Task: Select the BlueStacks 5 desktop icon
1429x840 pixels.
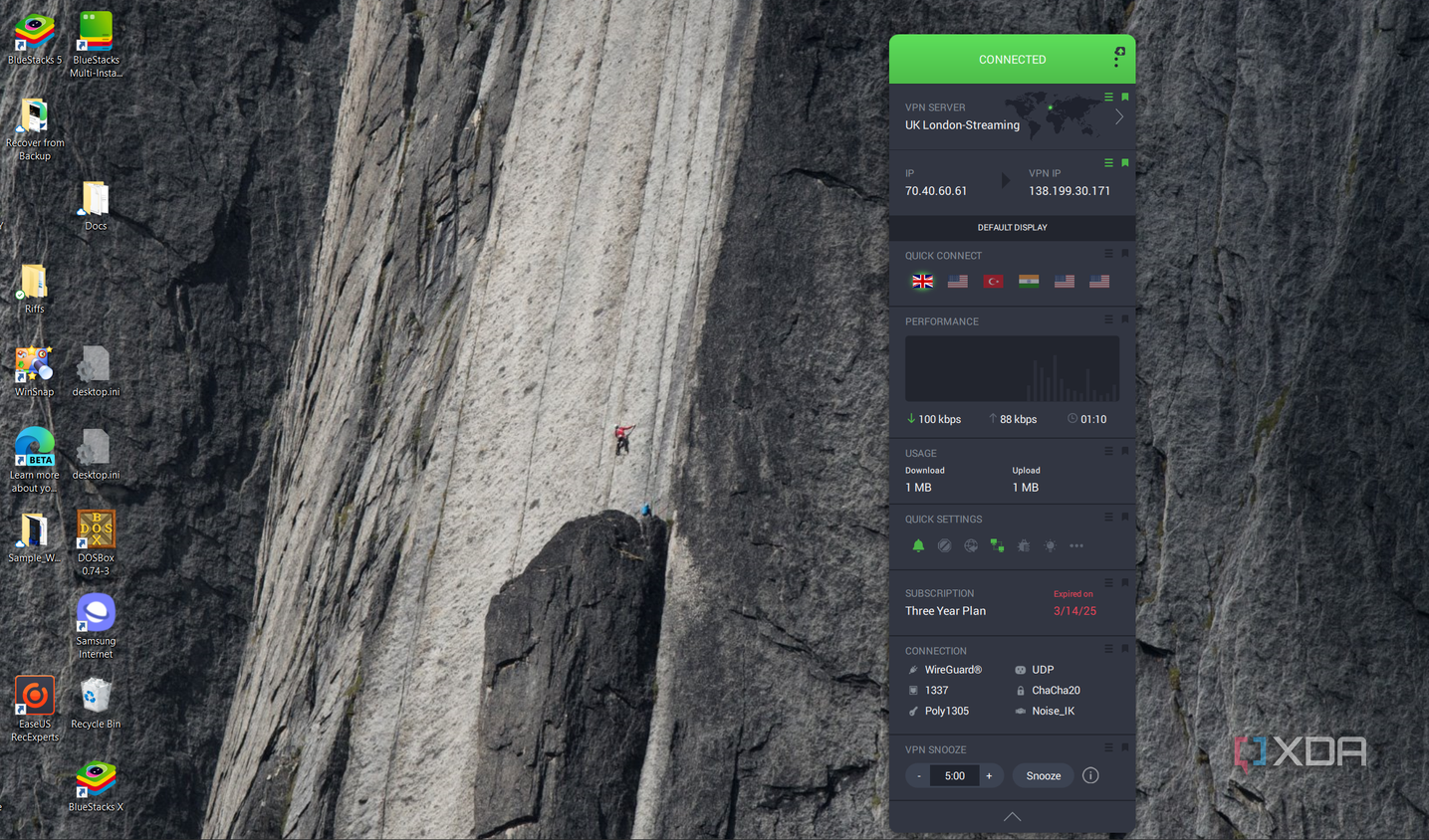Action: point(35,40)
